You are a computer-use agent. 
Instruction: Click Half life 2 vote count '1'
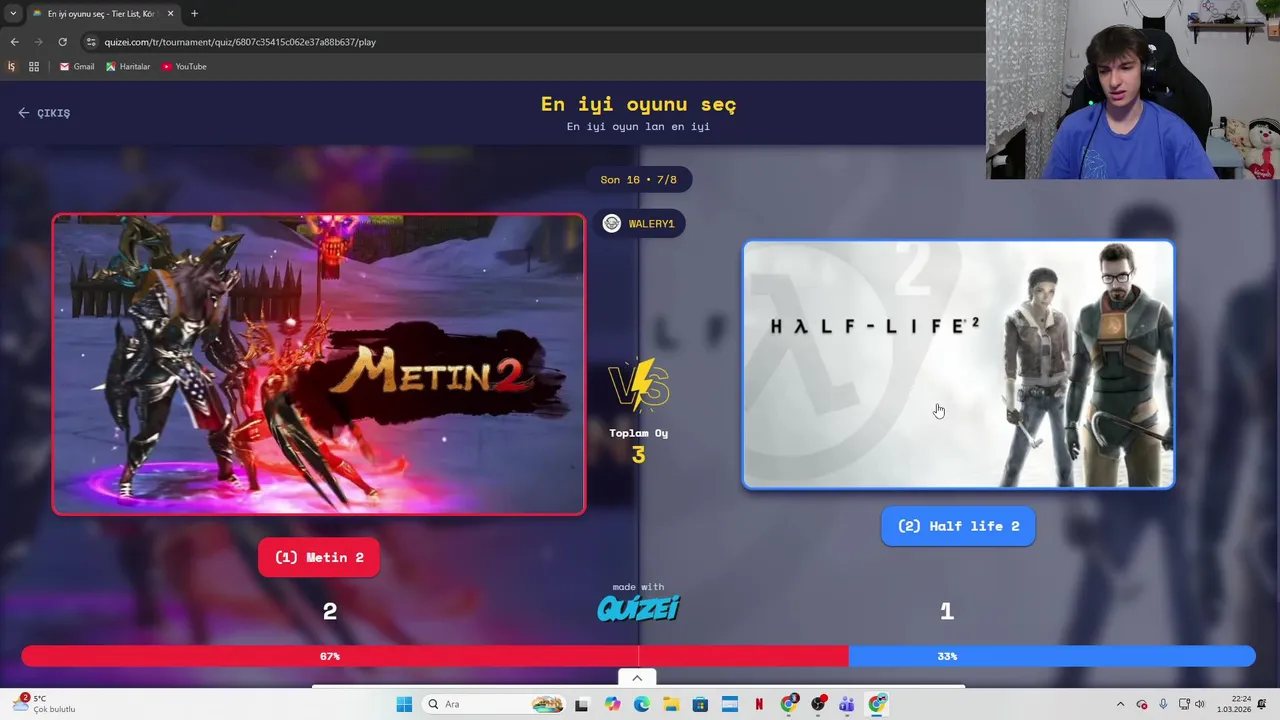point(947,612)
